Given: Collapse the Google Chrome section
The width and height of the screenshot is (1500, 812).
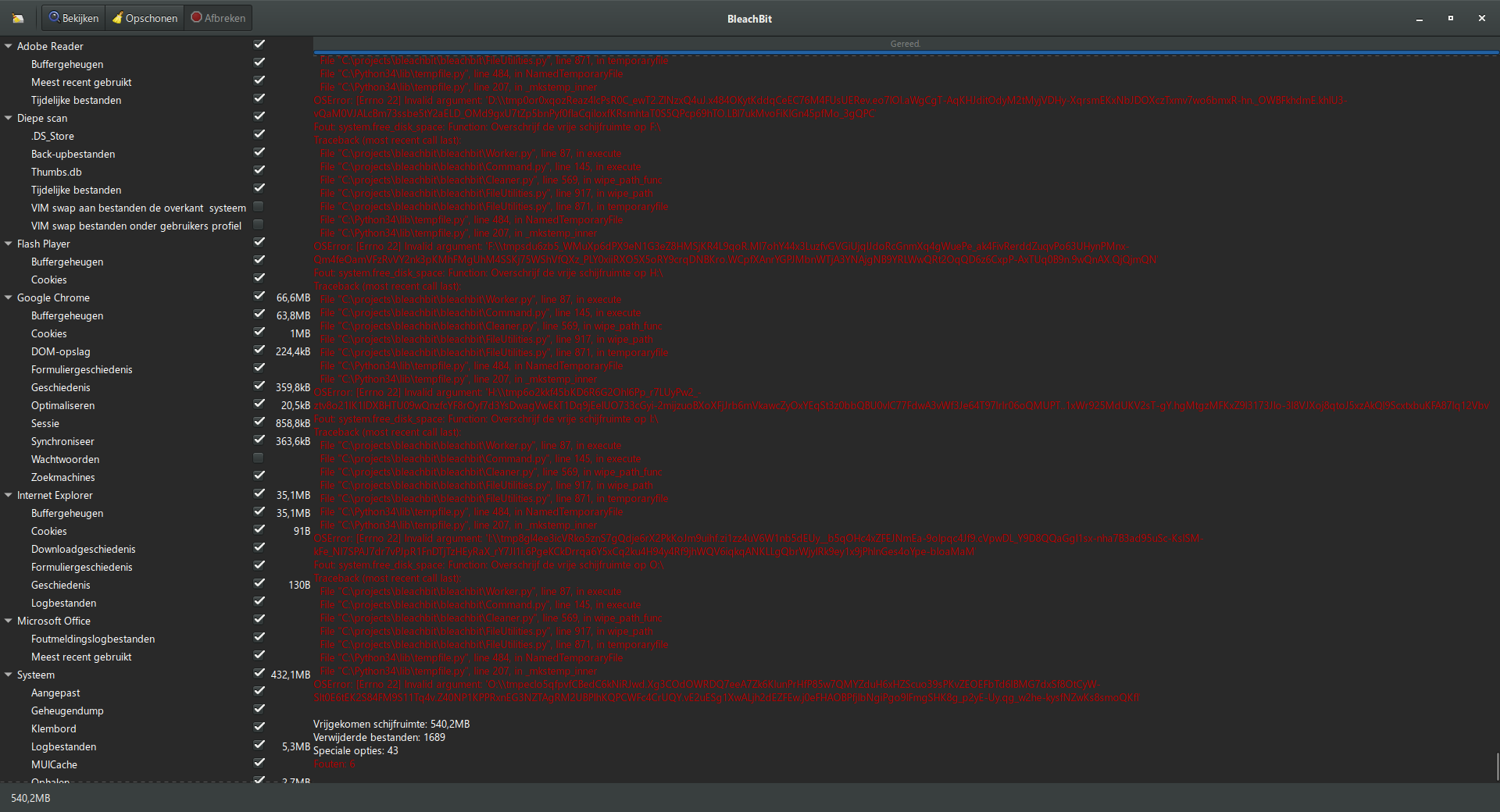Looking at the screenshot, I should tap(8, 297).
